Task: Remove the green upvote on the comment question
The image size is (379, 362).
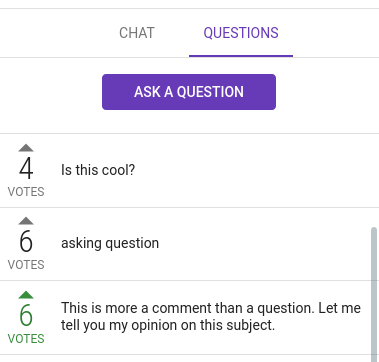Action: tap(26, 295)
